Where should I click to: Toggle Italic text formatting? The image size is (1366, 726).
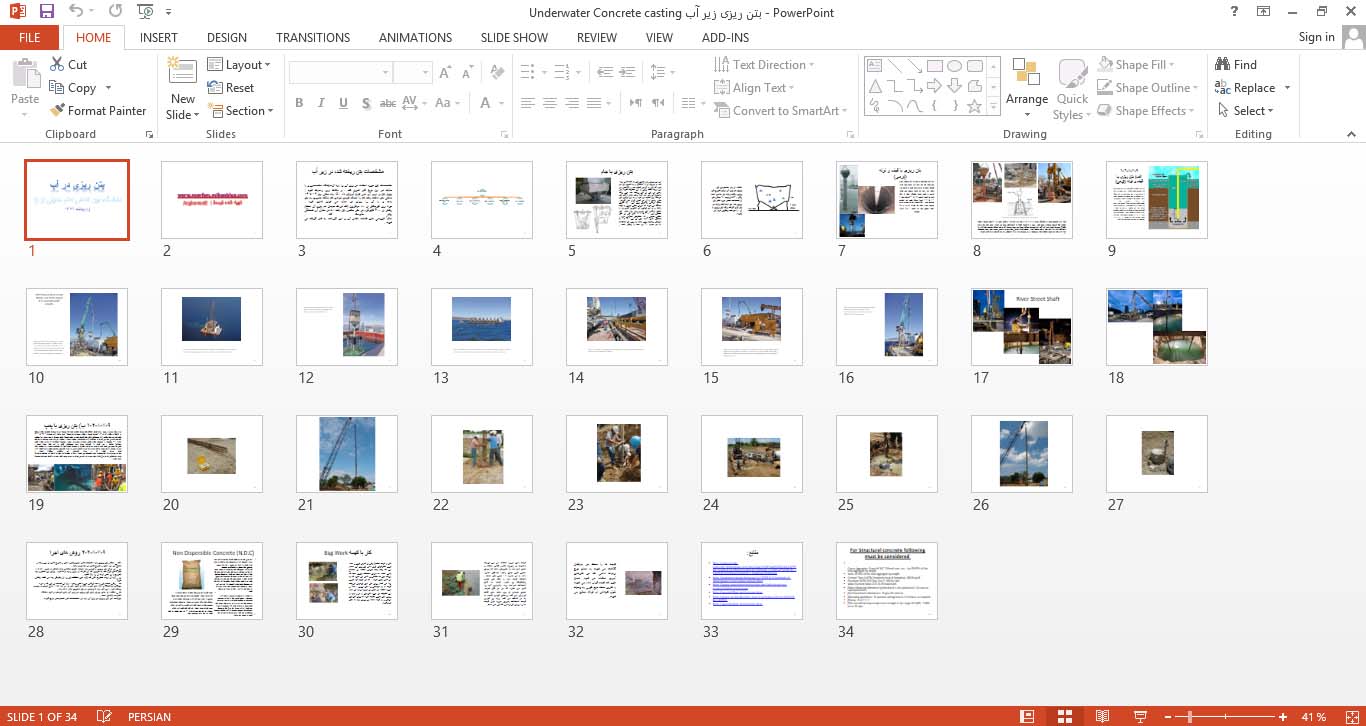coord(321,103)
